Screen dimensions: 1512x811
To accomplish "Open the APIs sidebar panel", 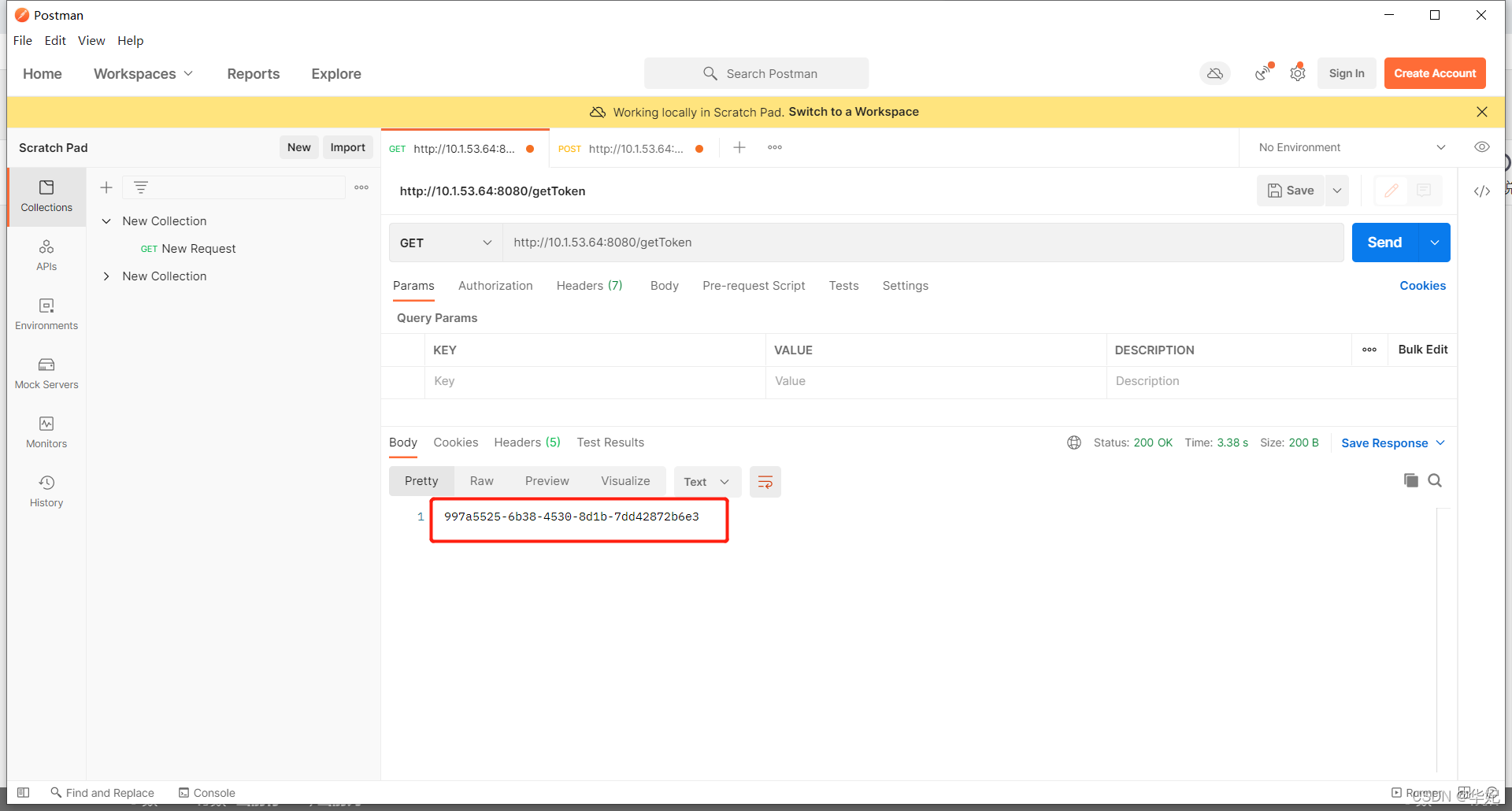I will (x=46, y=255).
